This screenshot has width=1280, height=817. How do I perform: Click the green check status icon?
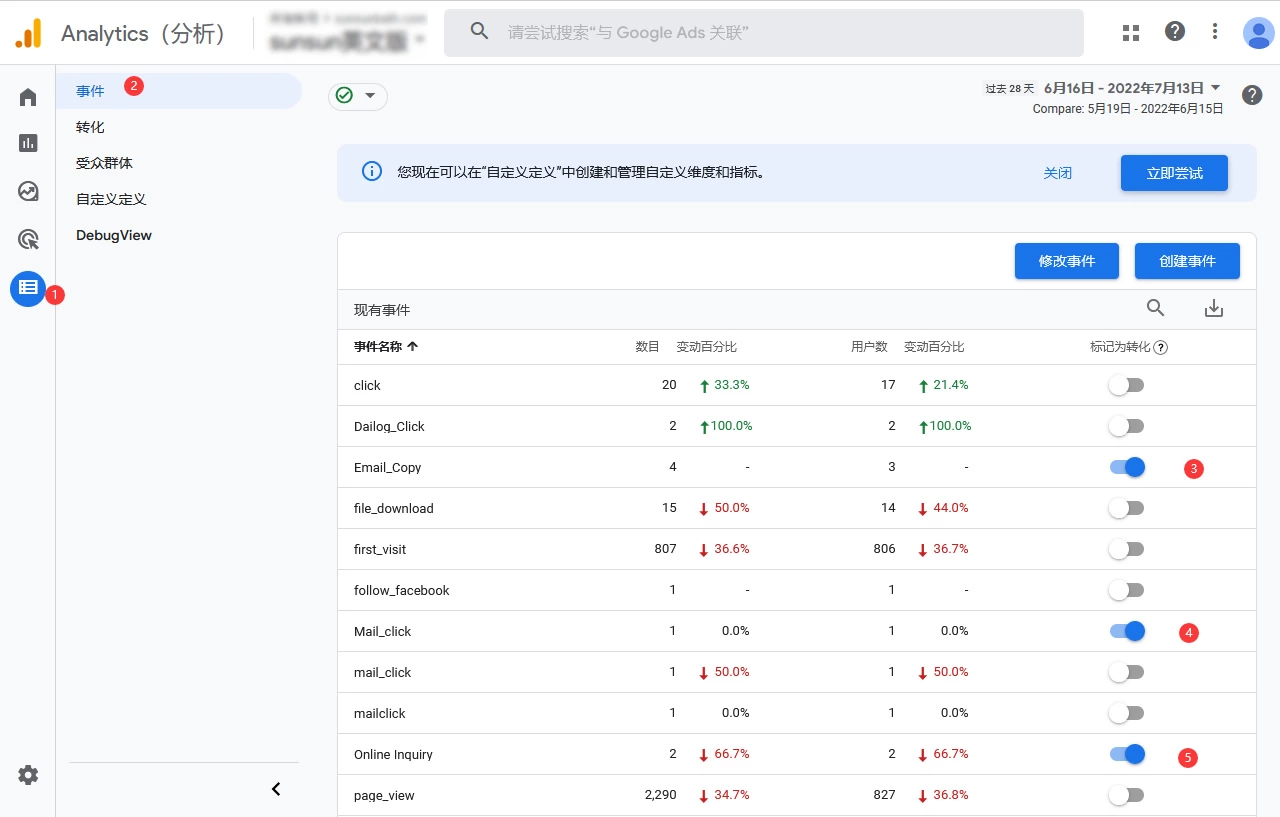click(x=344, y=95)
